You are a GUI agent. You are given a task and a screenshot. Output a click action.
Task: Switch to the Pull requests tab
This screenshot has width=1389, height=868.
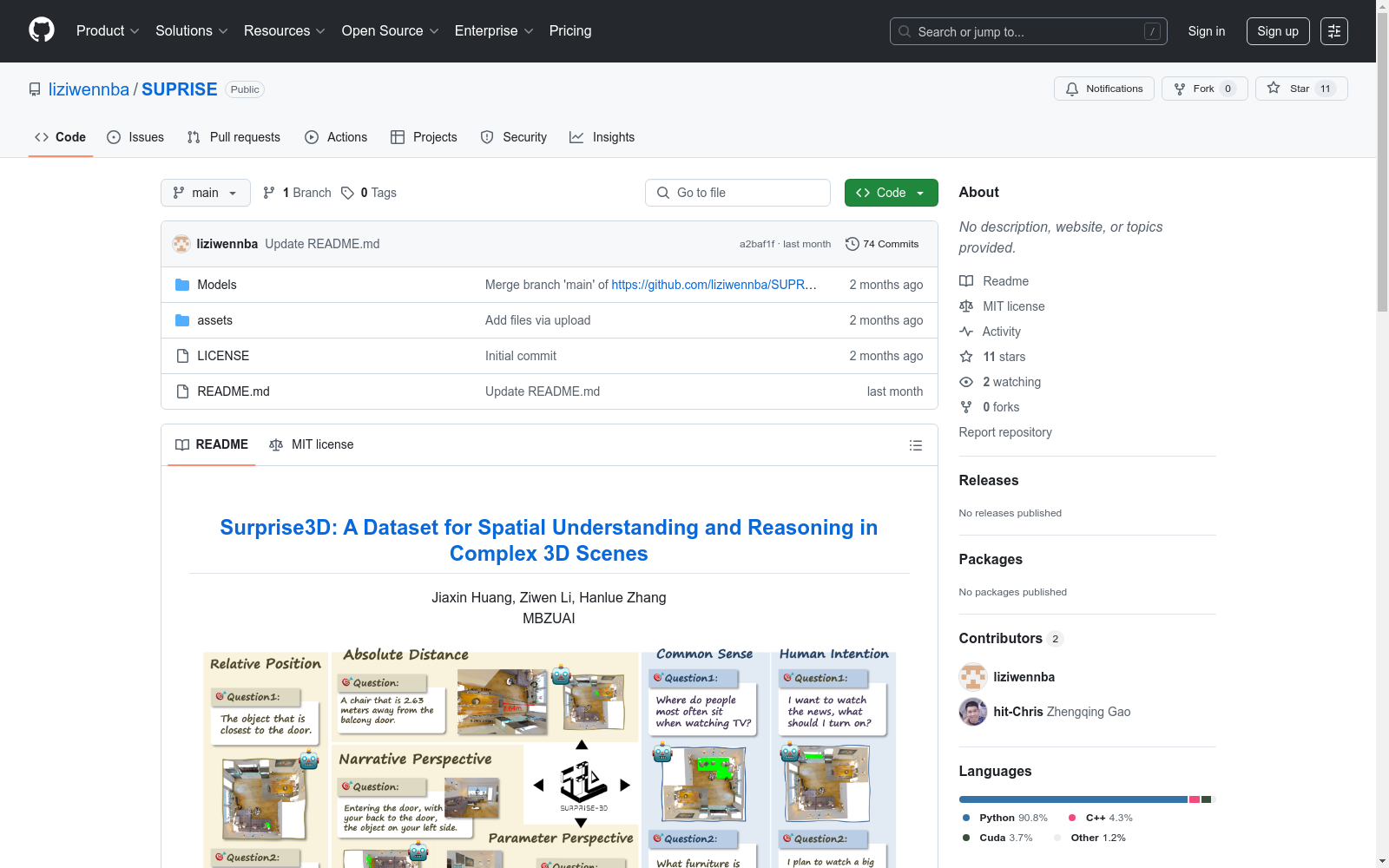click(234, 137)
